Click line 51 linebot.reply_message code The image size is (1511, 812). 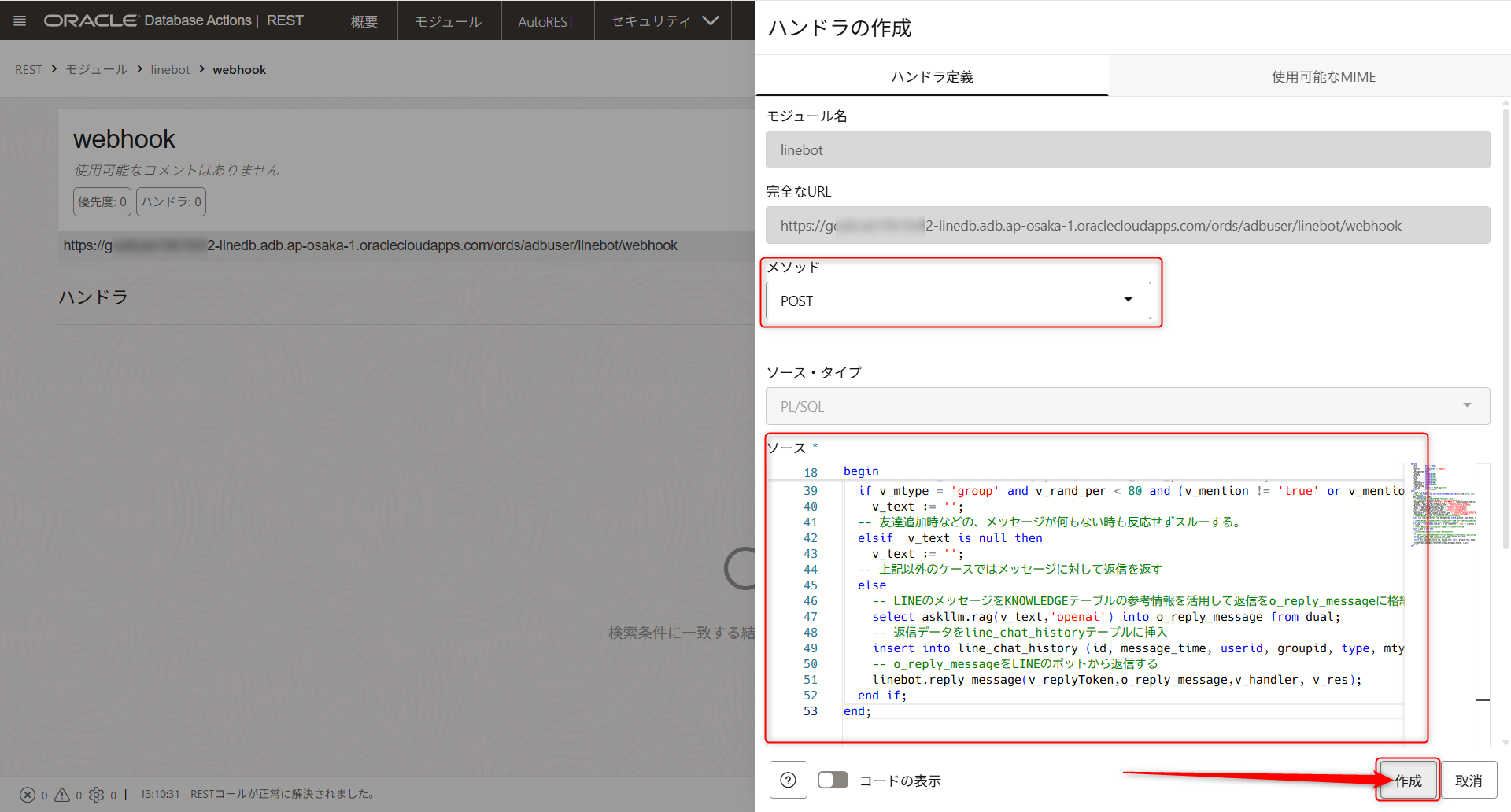pos(1116,680)
